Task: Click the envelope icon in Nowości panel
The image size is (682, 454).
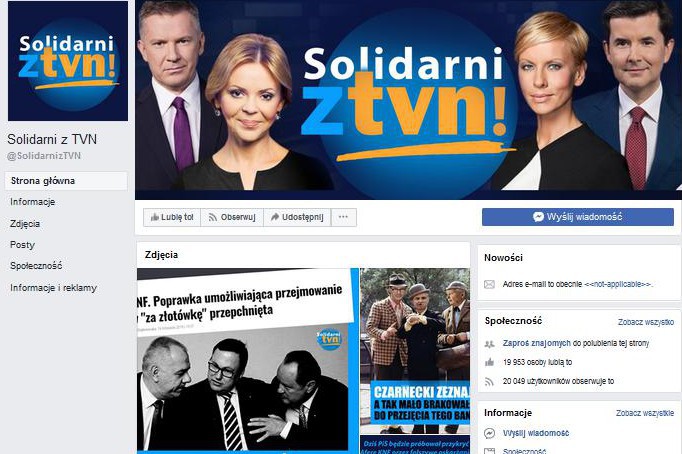Action: point(489,284)
